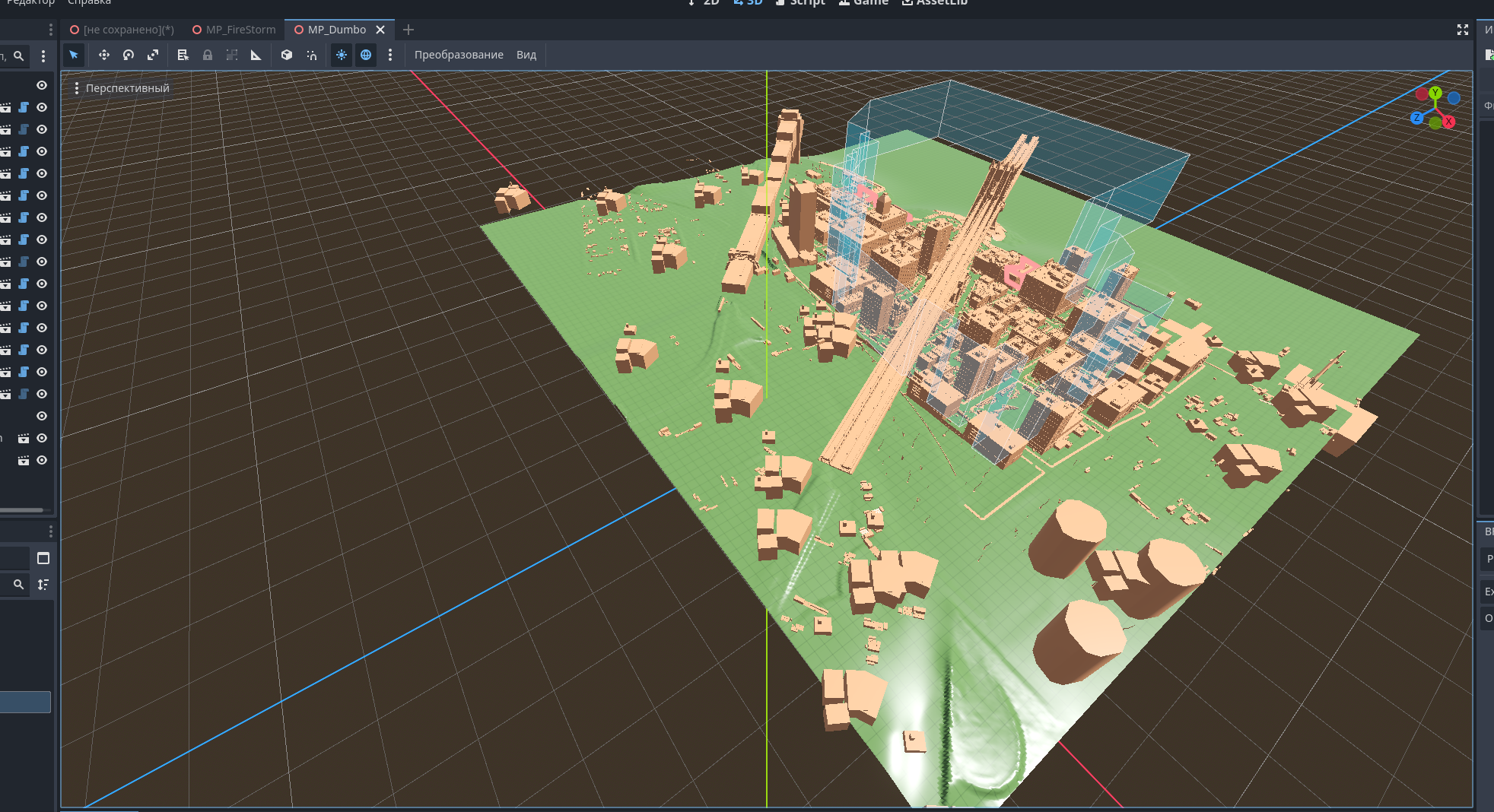This screenshot has height=812, width=1494.
Task: Toggle visibility of bottom scene tree node
Action: (42, 460)
